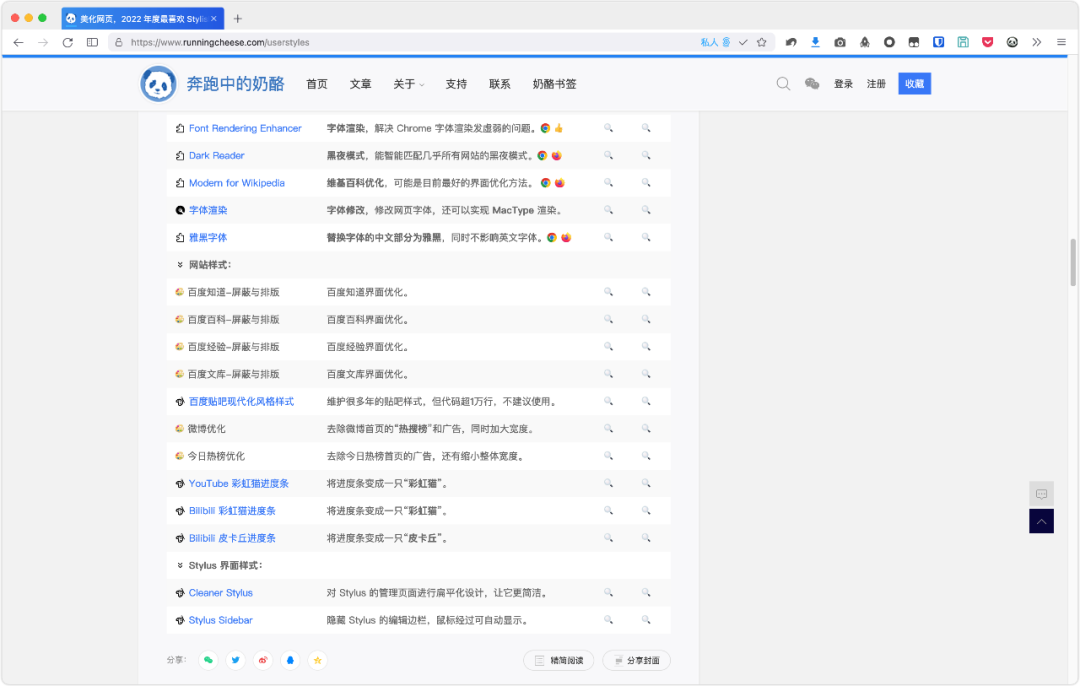The height and width of the screenshot is (686, 1080).
Task: Share via the Twitter bird icon
Action: pos(236,660)
